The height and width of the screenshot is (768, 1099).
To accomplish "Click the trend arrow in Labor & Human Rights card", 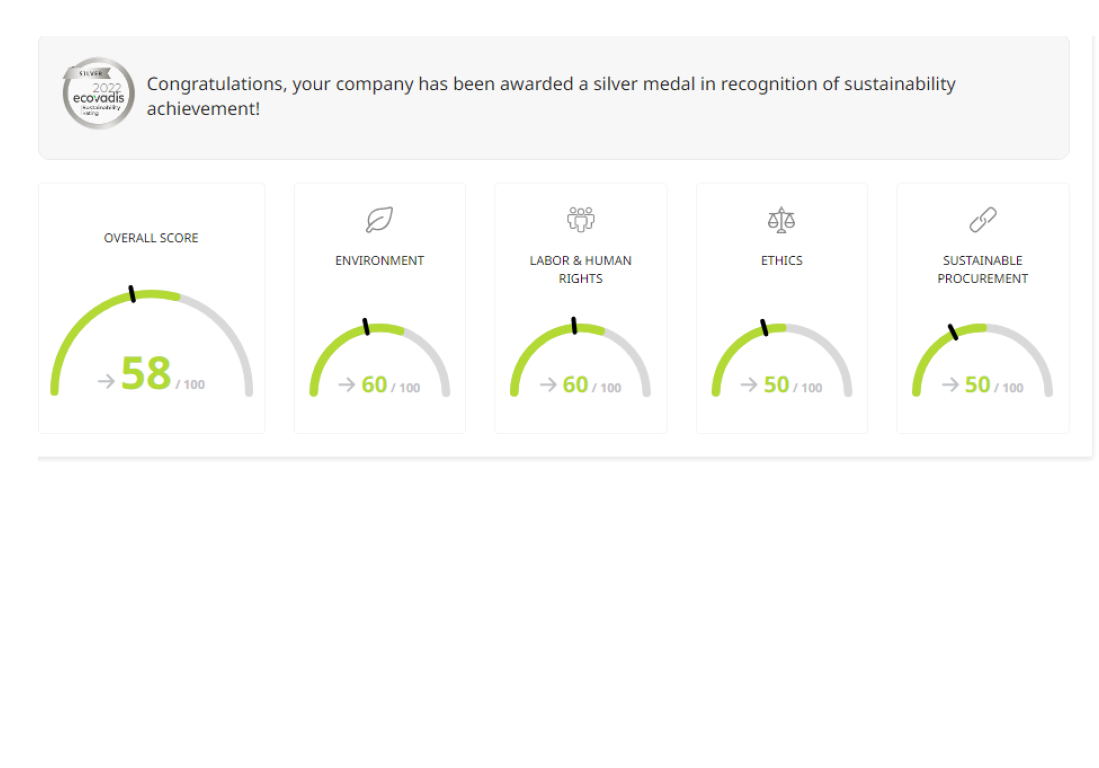I will (548, 385).
